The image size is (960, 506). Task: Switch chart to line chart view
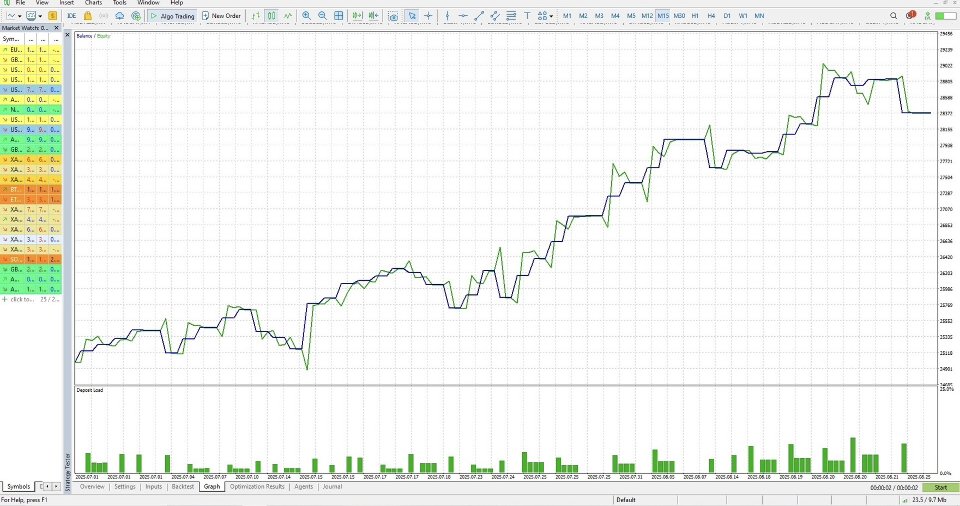coord(288,16)
